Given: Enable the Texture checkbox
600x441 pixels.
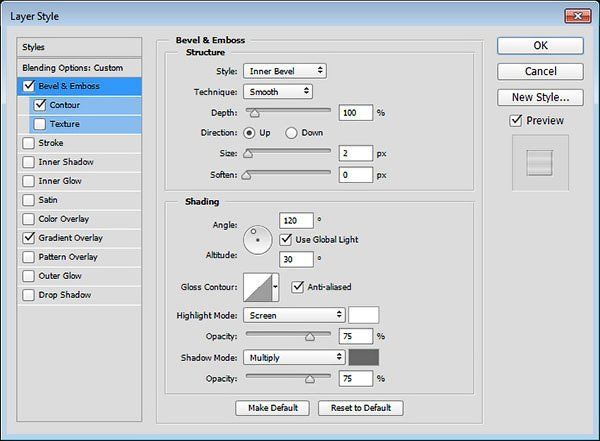Looking at the screenshot, I should point(40,124).
